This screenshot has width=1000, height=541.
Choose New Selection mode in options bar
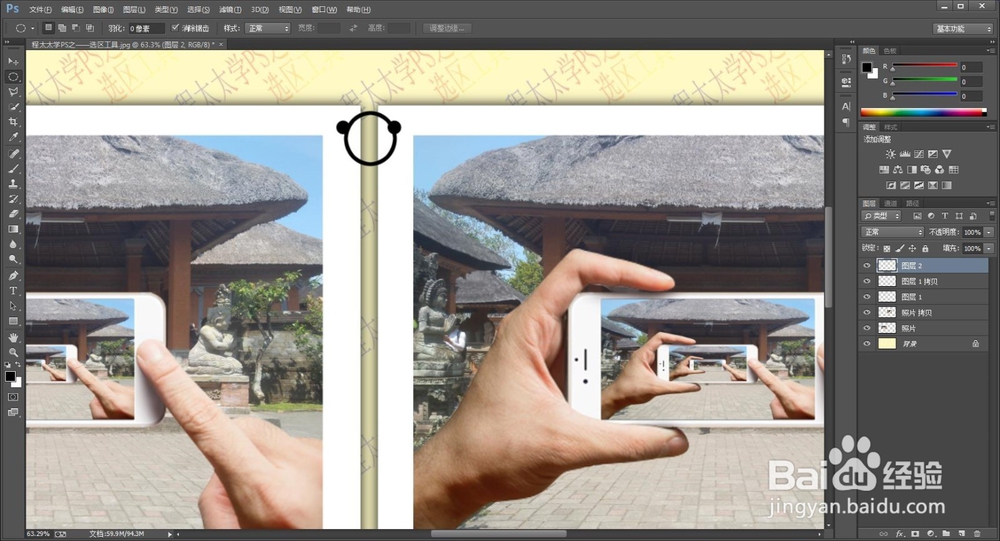tap(48, 28)
